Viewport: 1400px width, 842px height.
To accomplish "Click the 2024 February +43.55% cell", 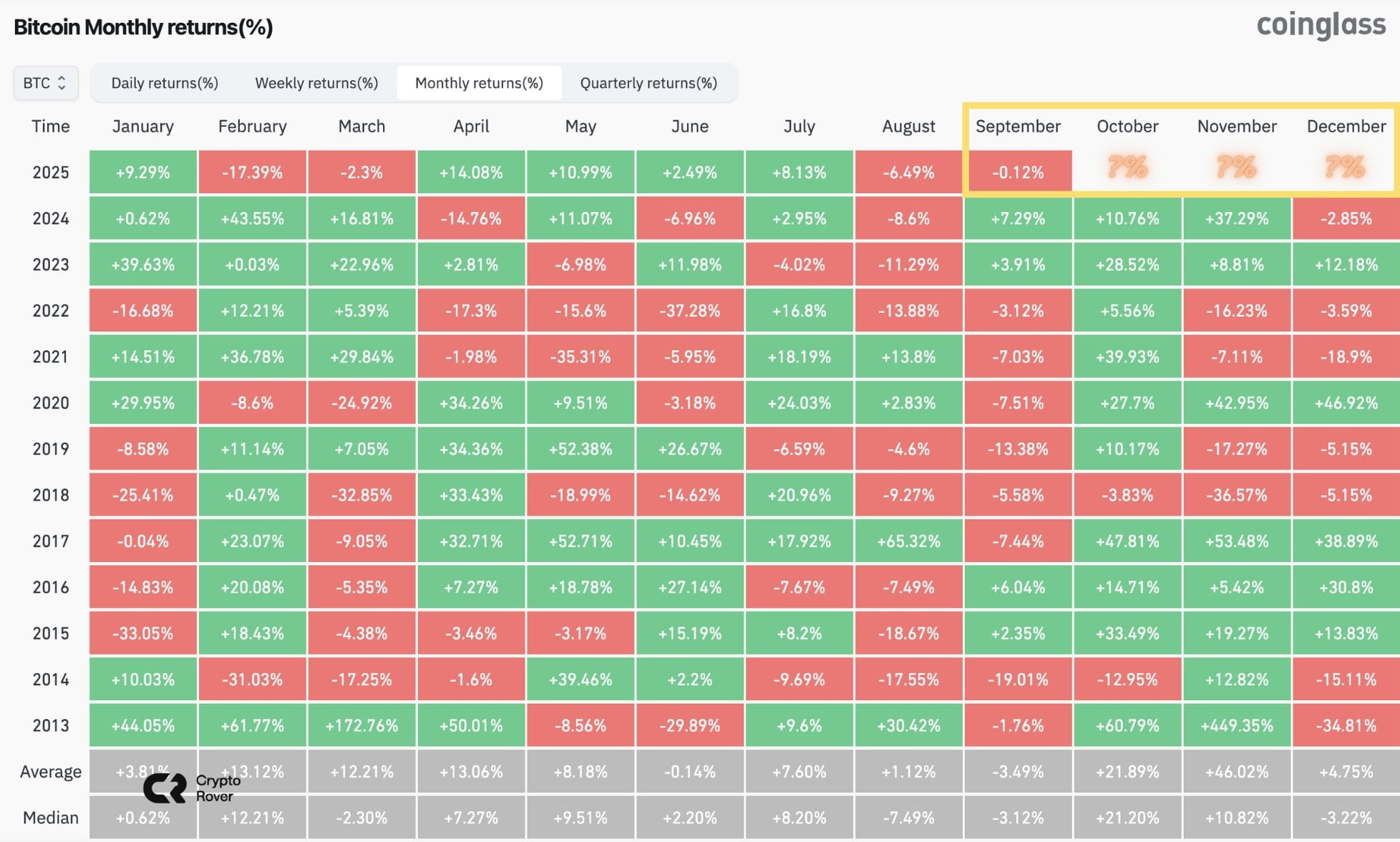I will click(x=252, y=218).
